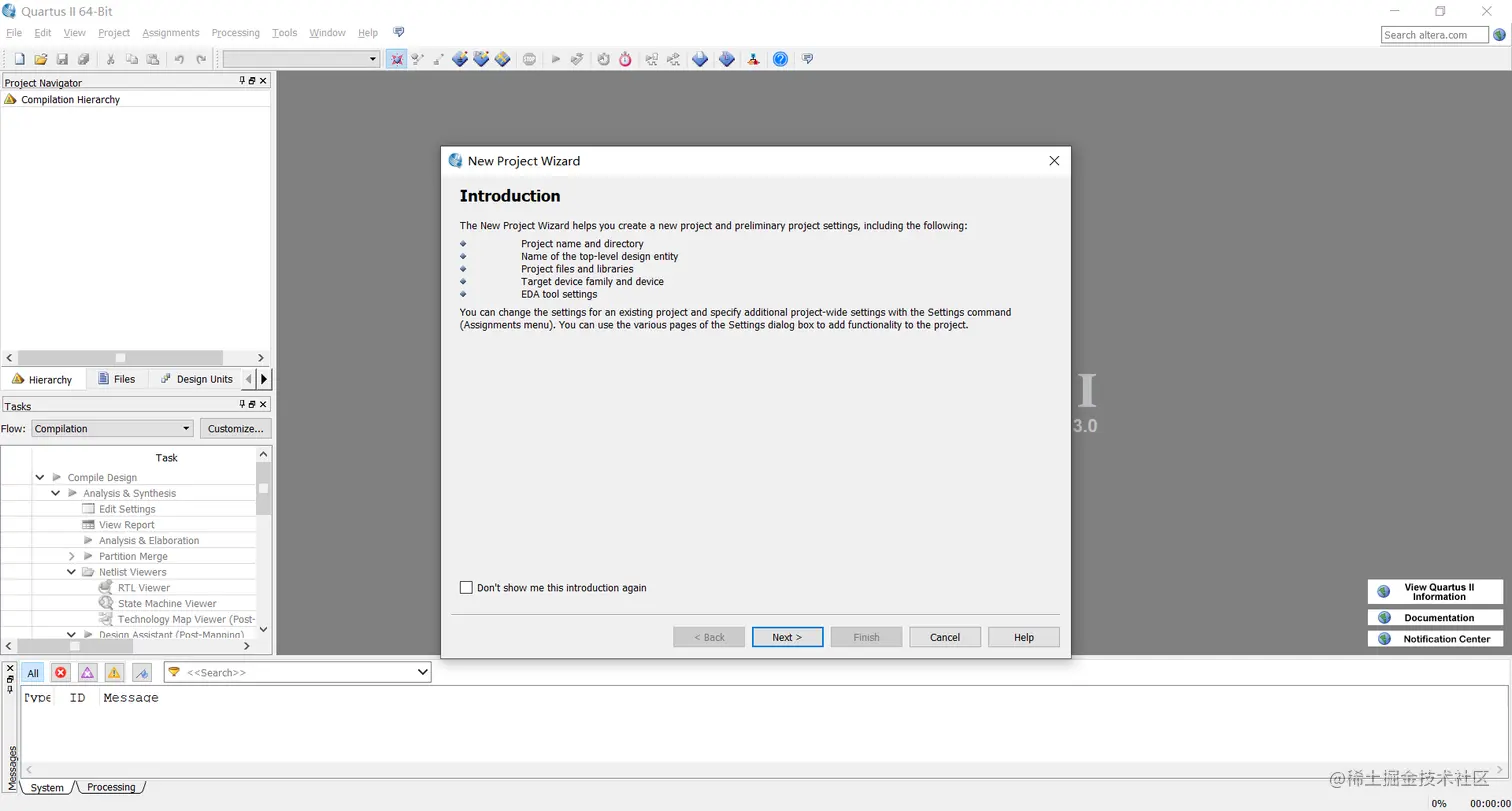Screen dimensions: 1512x811
Task: Click the wizard's Help button
Action: 1024,637
